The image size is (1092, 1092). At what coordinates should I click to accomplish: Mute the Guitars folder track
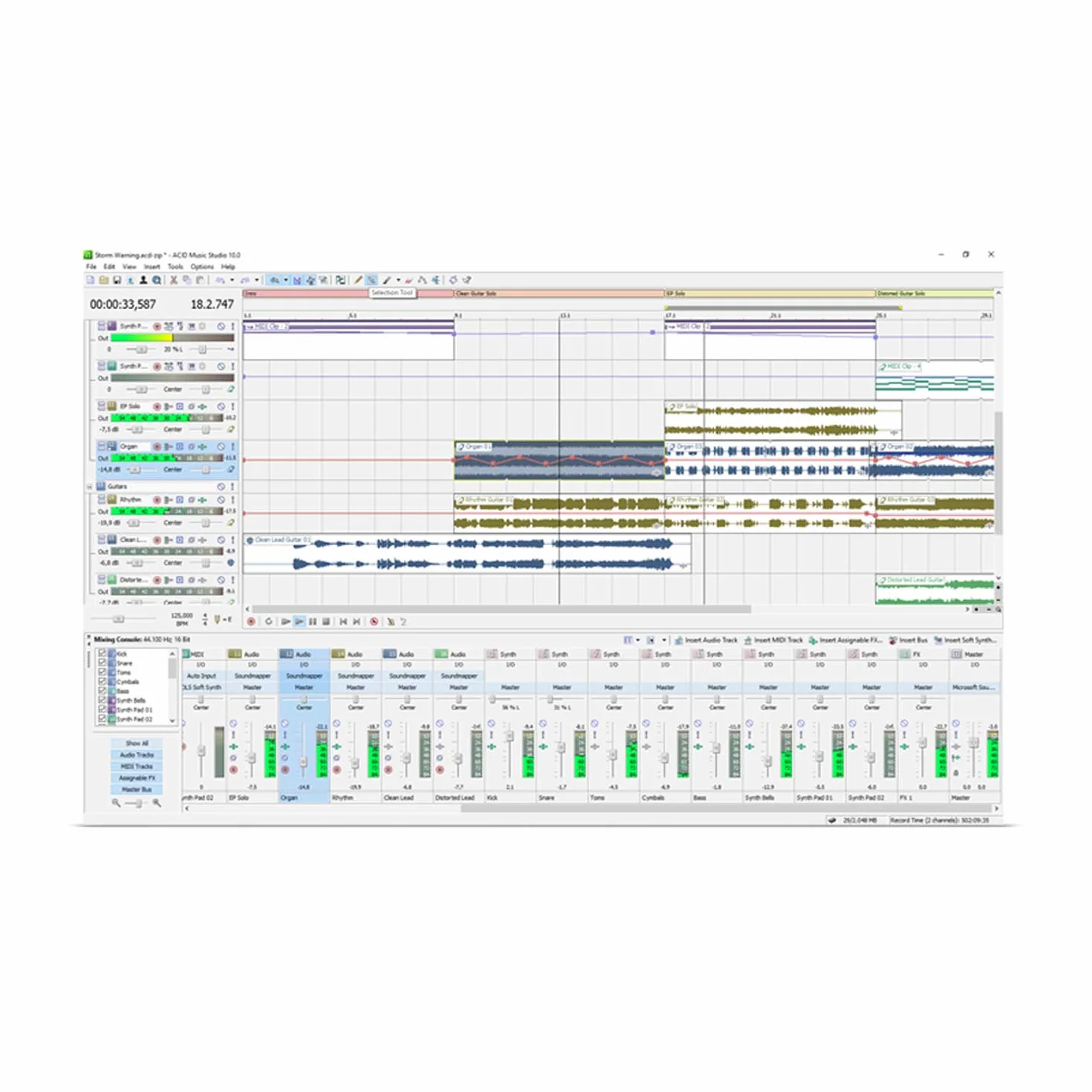[x=221, y=487]
